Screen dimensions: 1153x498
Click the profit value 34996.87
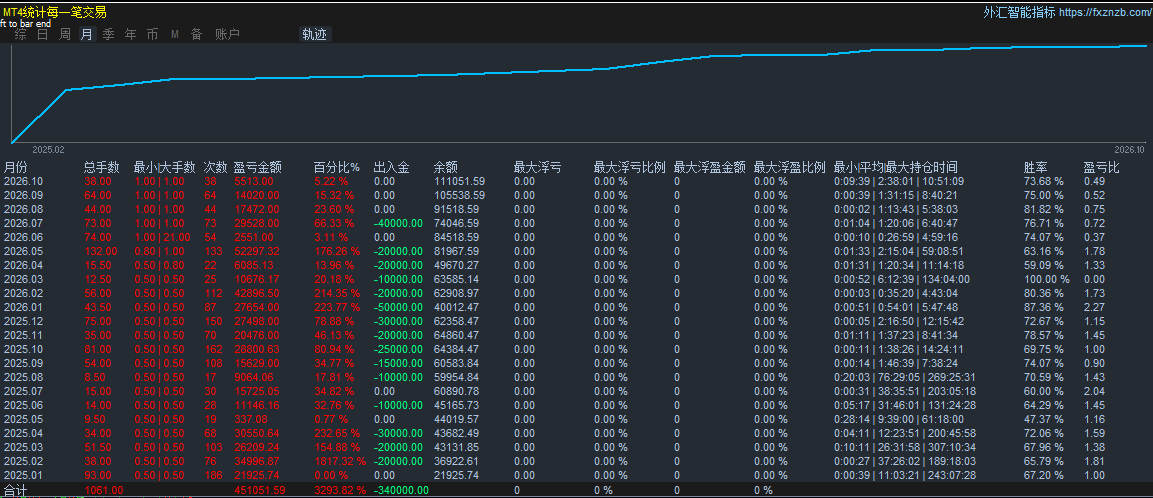click(257, 460)
